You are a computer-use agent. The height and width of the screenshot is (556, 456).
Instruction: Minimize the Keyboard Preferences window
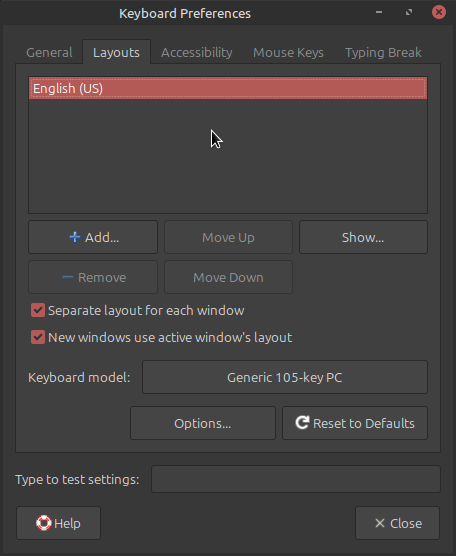379,12
